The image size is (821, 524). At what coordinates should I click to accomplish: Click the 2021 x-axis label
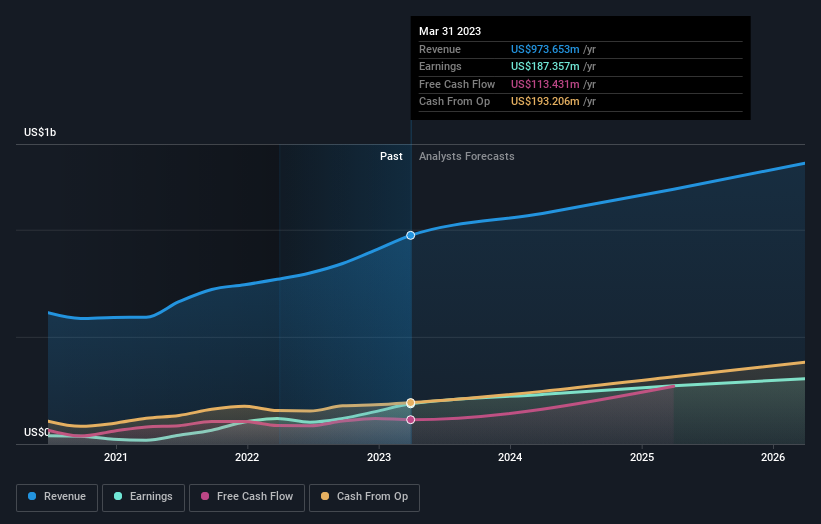[x=116, y=457]
